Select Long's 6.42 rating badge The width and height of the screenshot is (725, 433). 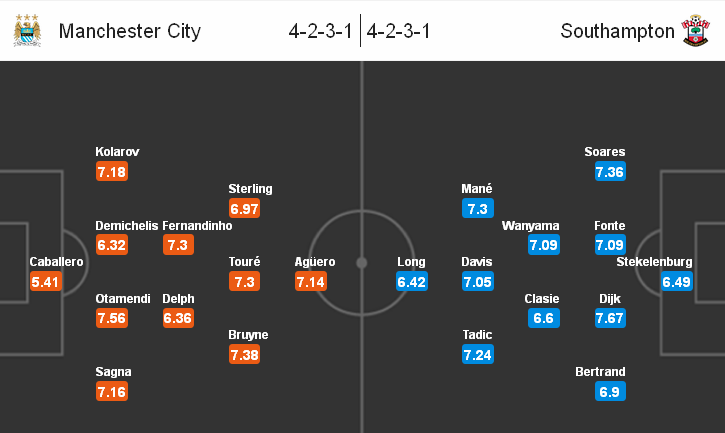point(412,281)
